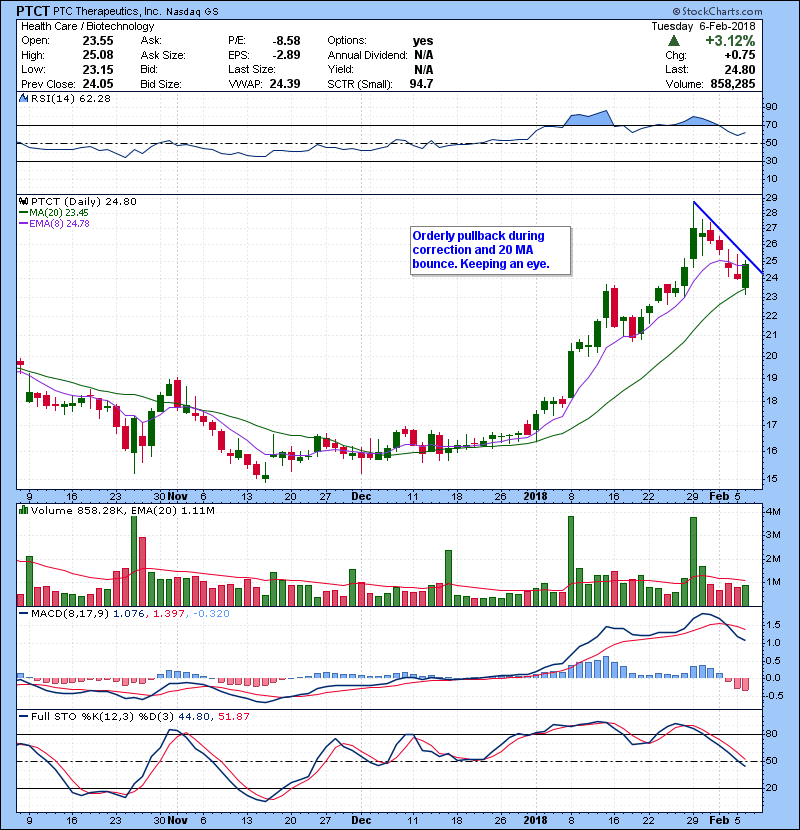
Task: Click the VWAP value 24.39
Action: point(285,84)
